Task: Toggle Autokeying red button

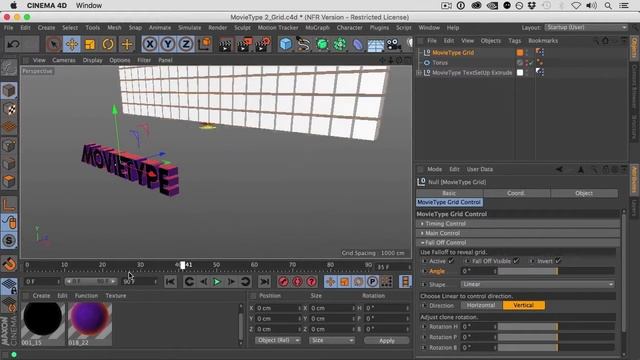Action: (x=298, y=282)
